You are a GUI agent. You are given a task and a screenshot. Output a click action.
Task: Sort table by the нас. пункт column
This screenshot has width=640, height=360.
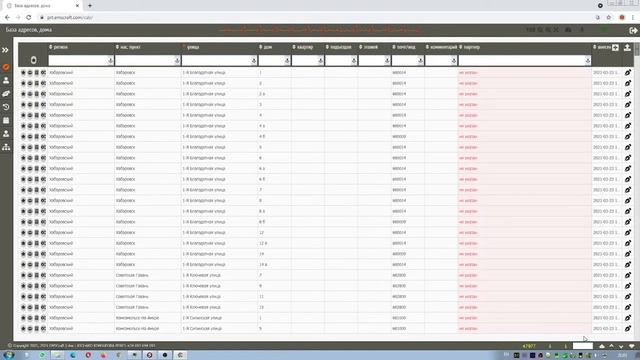click(128, 47)
